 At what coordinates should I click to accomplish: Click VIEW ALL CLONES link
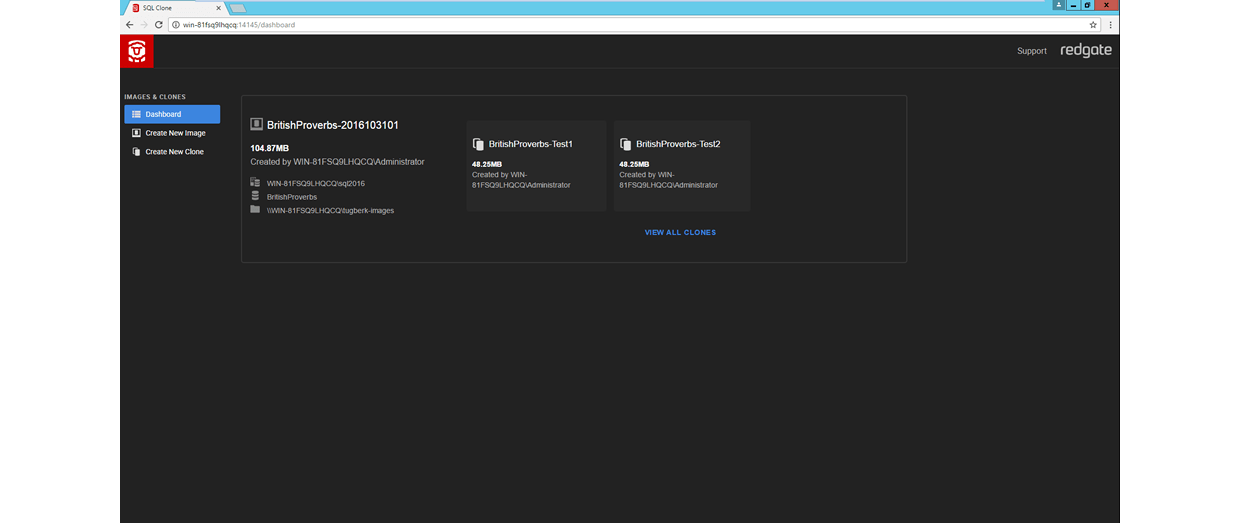pyautogui.click(x=680, y=233)
